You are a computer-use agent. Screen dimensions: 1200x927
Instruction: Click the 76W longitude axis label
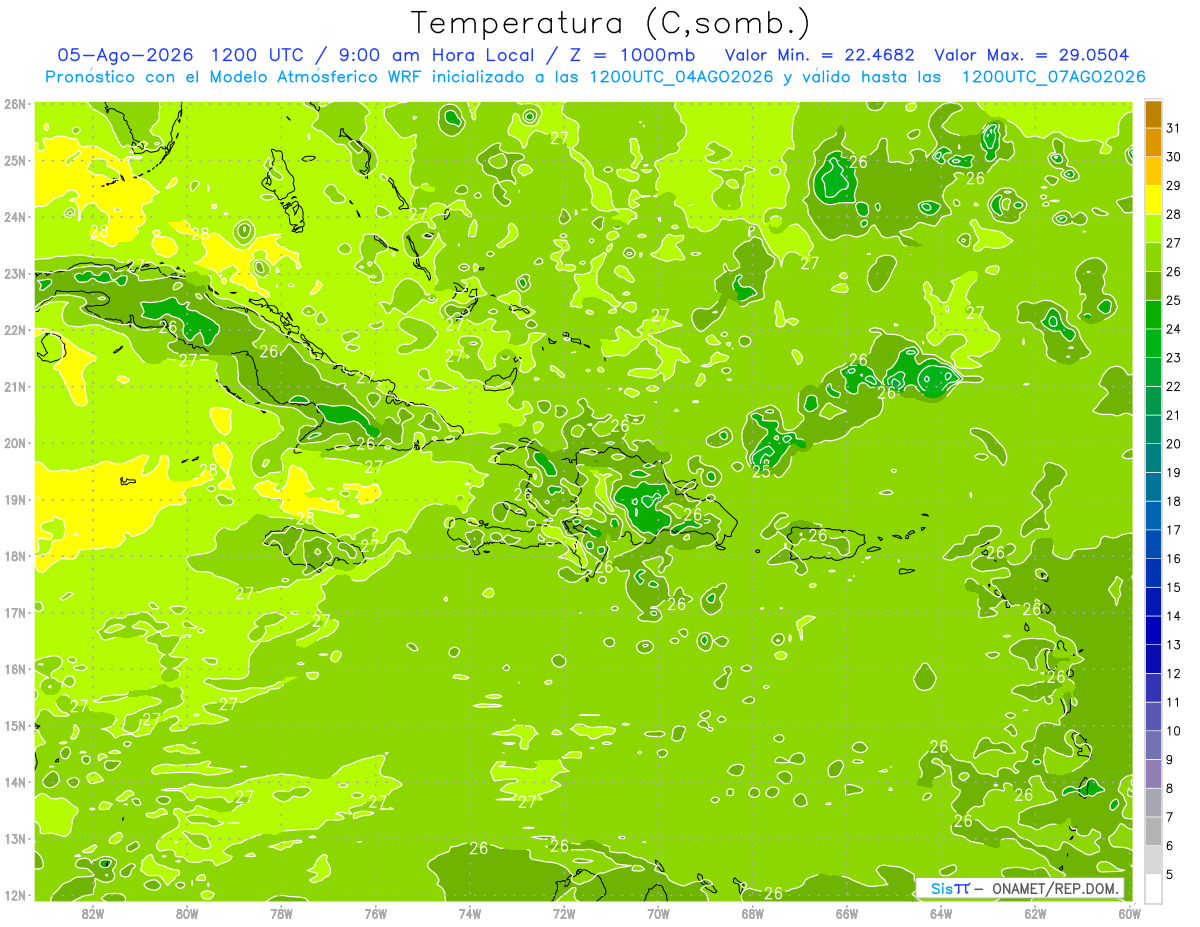(375, 913)
